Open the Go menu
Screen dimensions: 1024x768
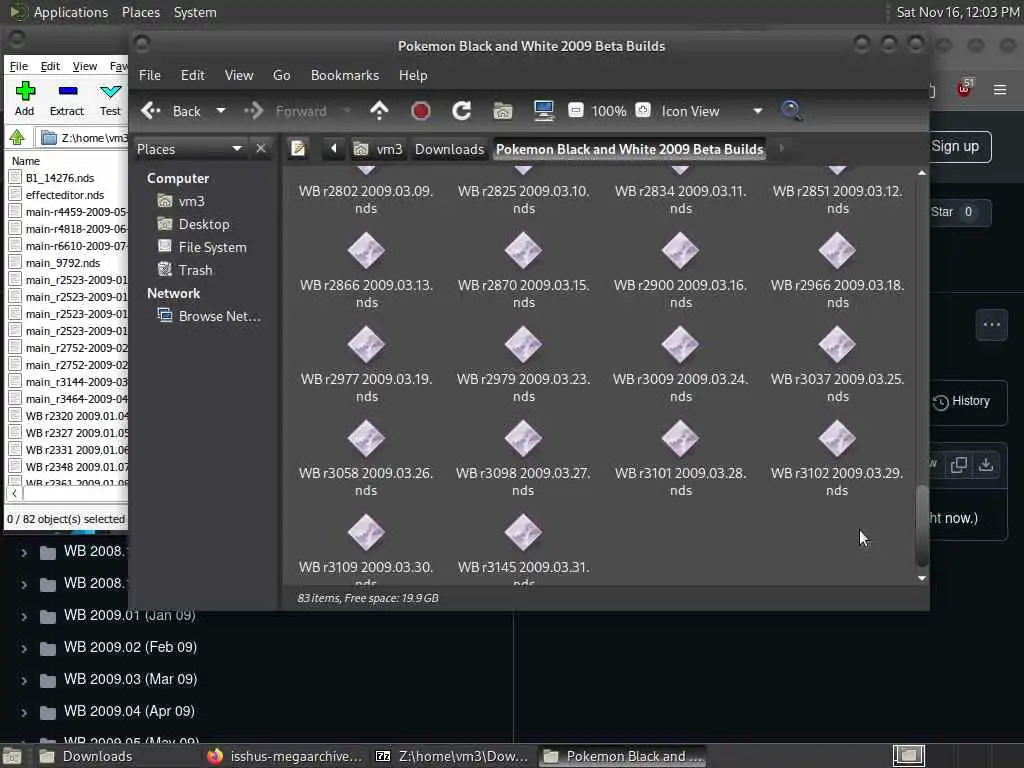point(281,75)
